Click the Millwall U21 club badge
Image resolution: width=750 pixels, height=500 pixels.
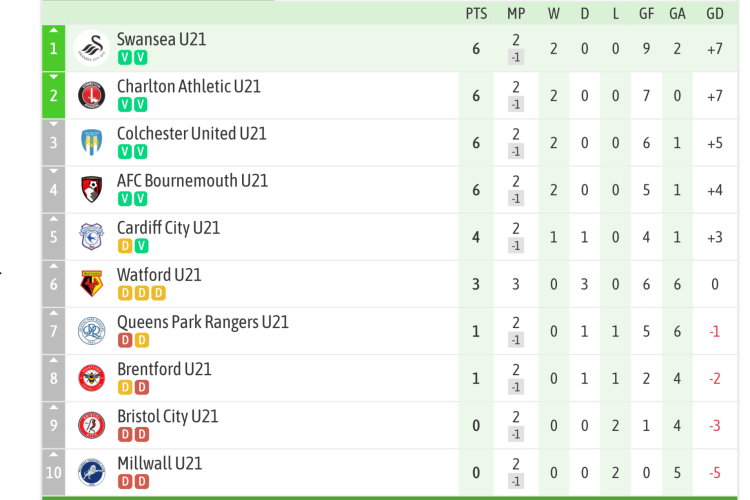coord(92,471)
